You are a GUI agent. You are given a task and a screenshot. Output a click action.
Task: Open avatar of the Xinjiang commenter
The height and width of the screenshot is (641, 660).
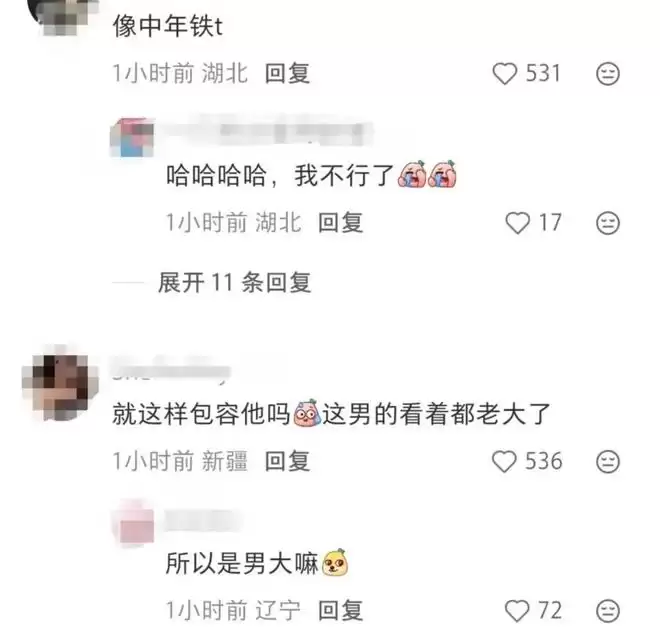[60, 385]
